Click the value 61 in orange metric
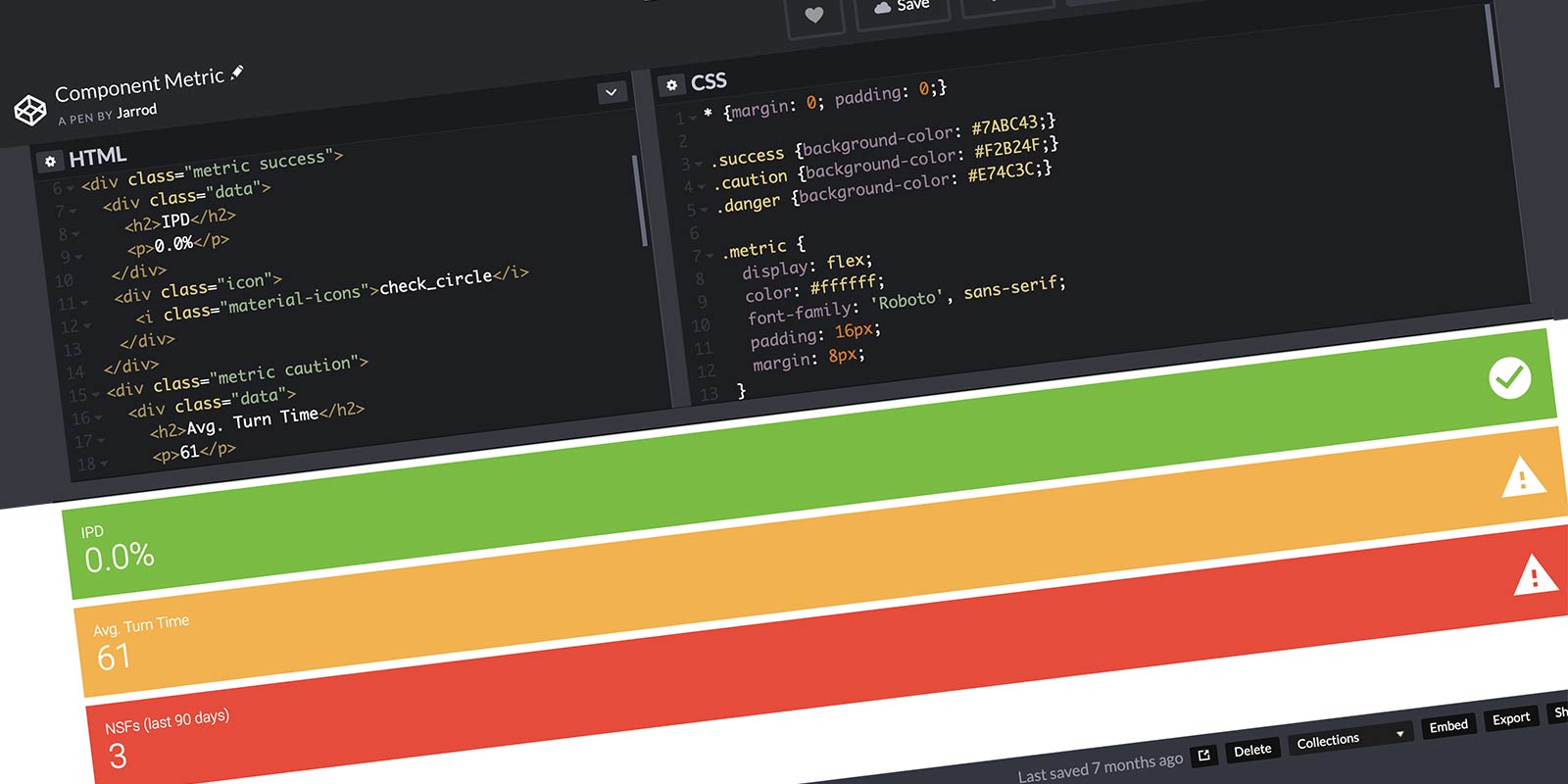 point(114,657)
